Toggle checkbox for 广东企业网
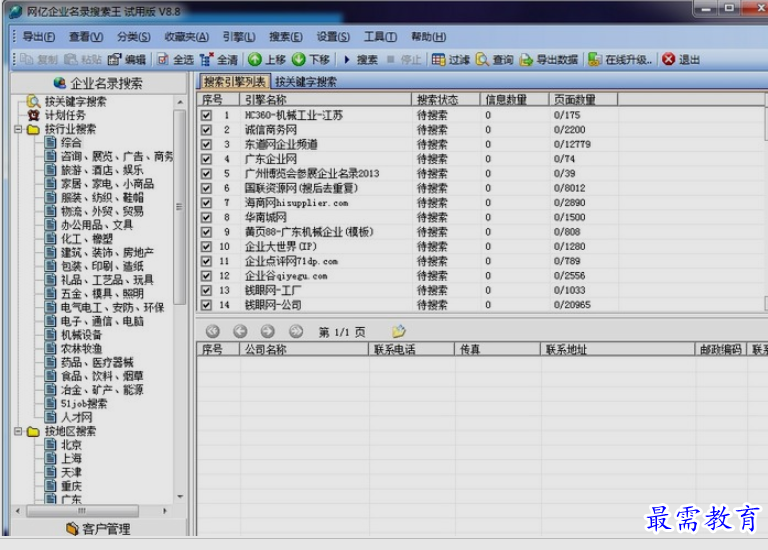Viewport: 768px width, 550px height. (x=206, y=159)
